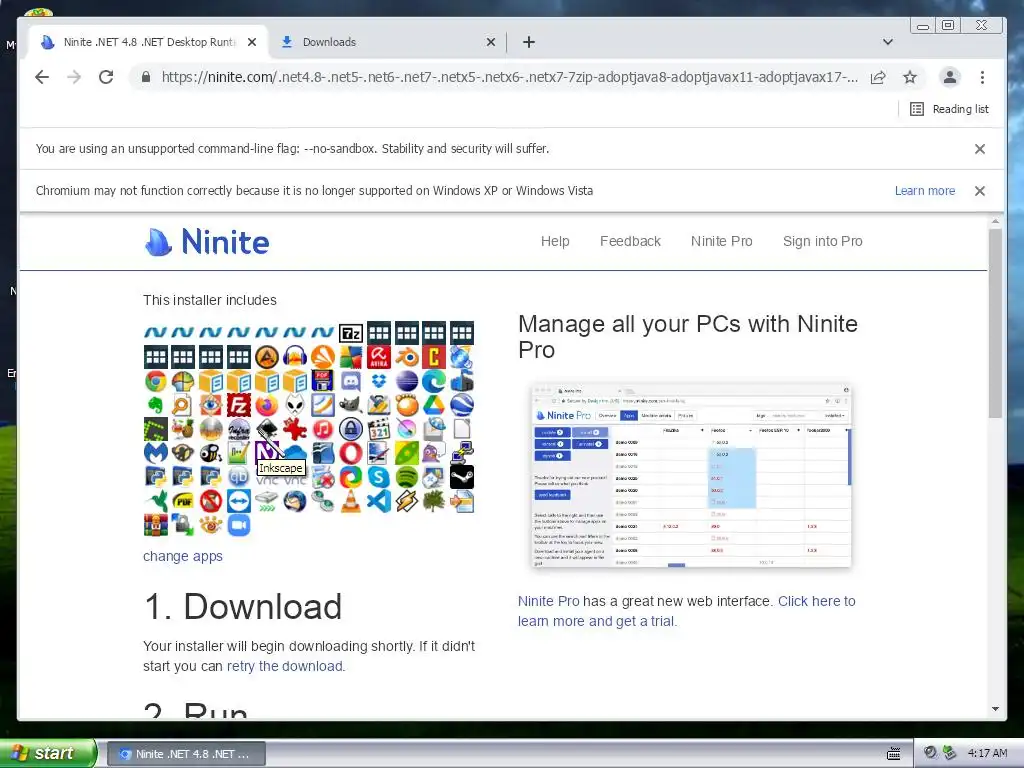The width and height of the screenshot is (1024, 768).
Task: Click the Skype icon
Action: coord(379,477)
